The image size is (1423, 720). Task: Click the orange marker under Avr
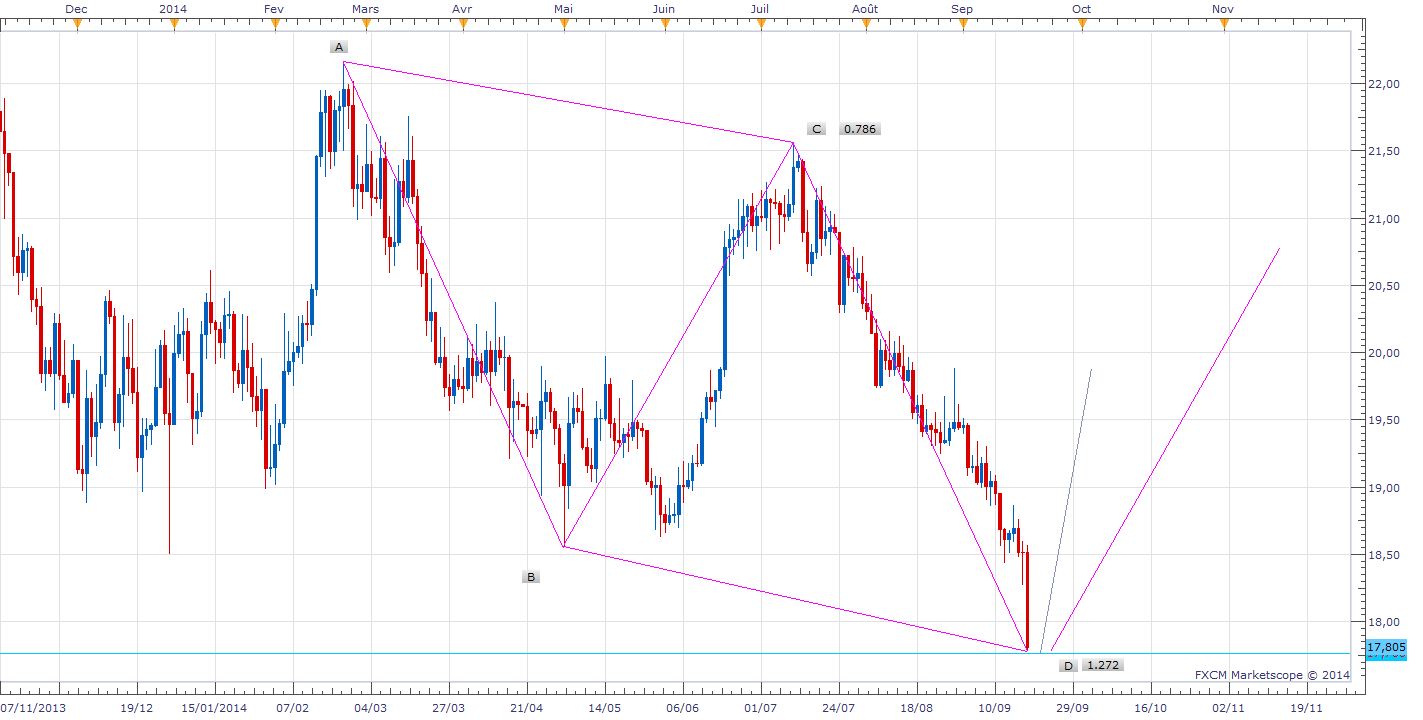point(462,24)
